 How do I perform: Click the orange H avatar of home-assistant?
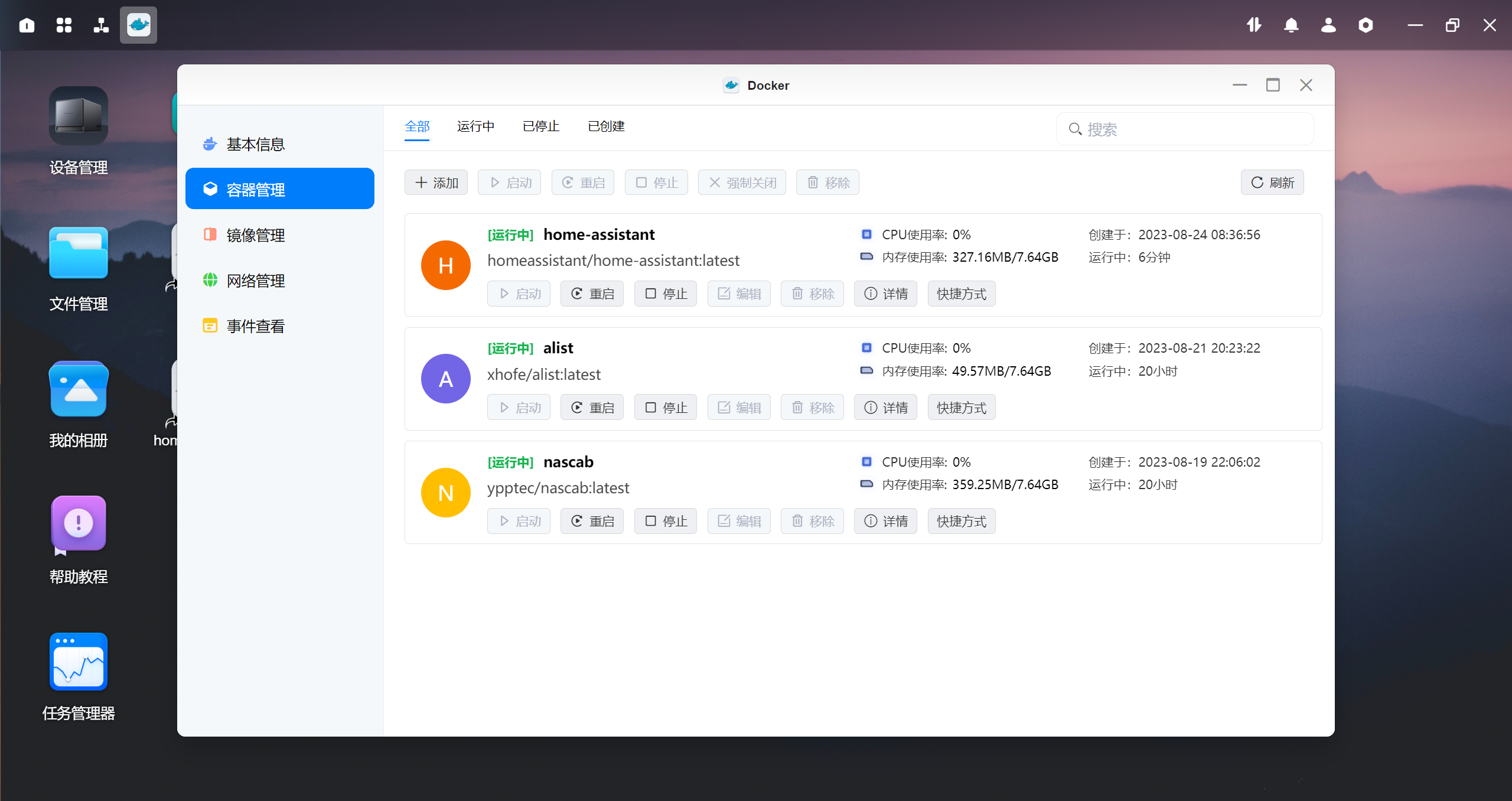[446, 265]
